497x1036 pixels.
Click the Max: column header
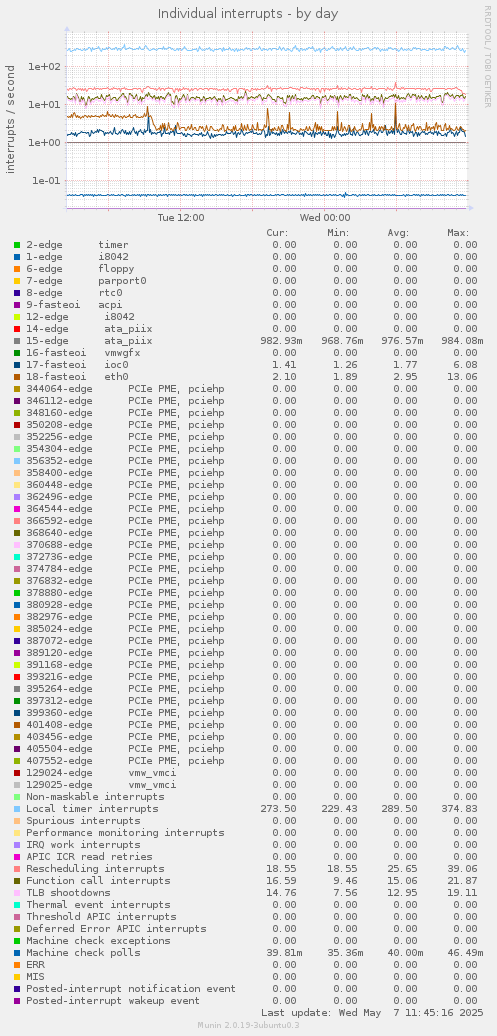(458, 233)
